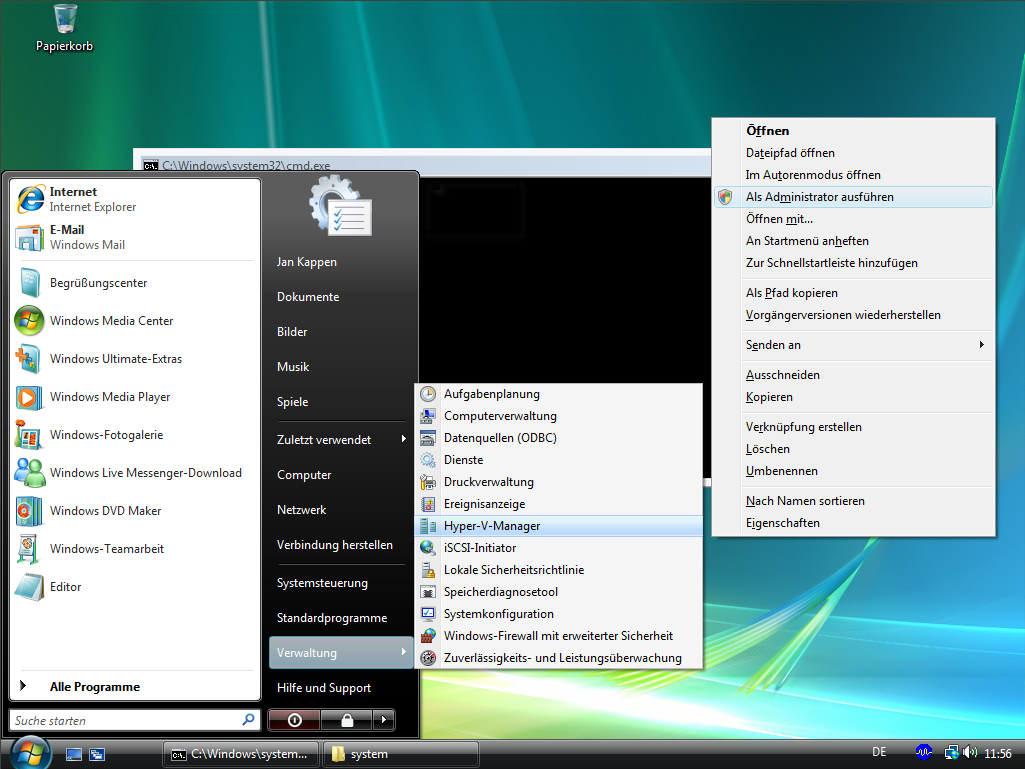
Task: Select An Startmenü anheften
Action: (854, 241)
